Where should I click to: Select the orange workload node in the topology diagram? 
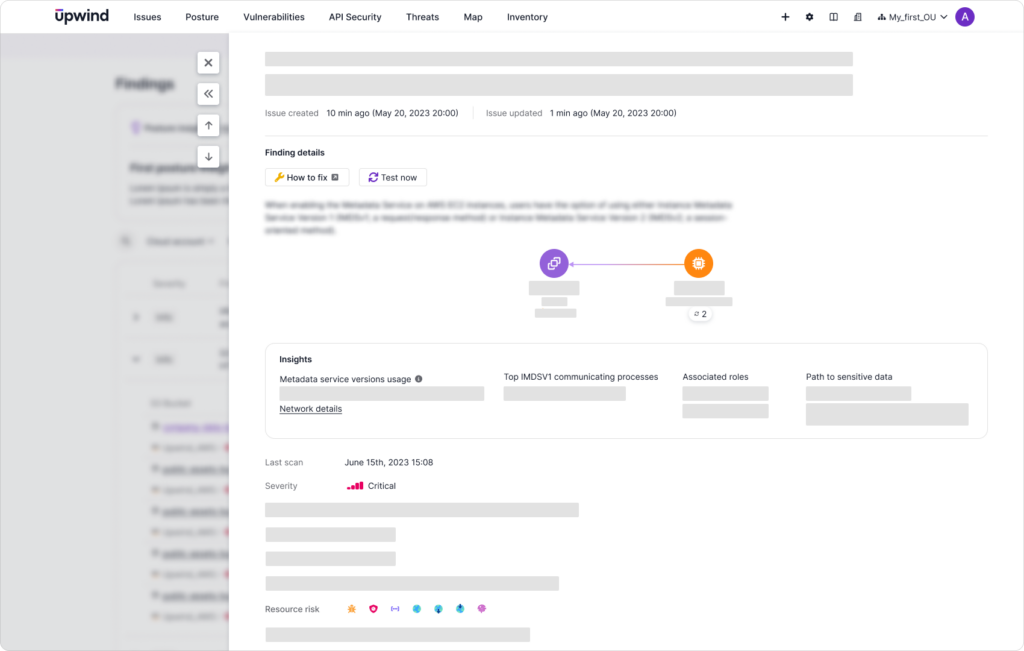tap(698, 263)
